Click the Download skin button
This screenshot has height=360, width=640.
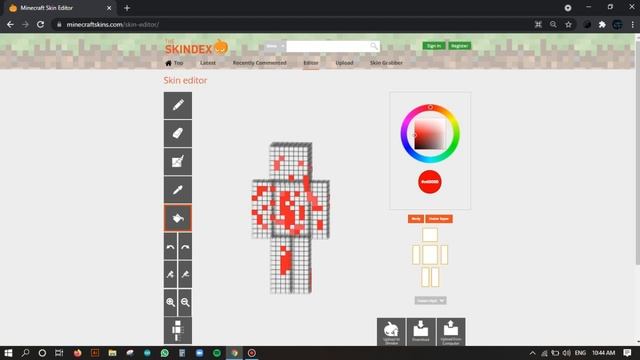pyautogui.click(x=421, y=332)
